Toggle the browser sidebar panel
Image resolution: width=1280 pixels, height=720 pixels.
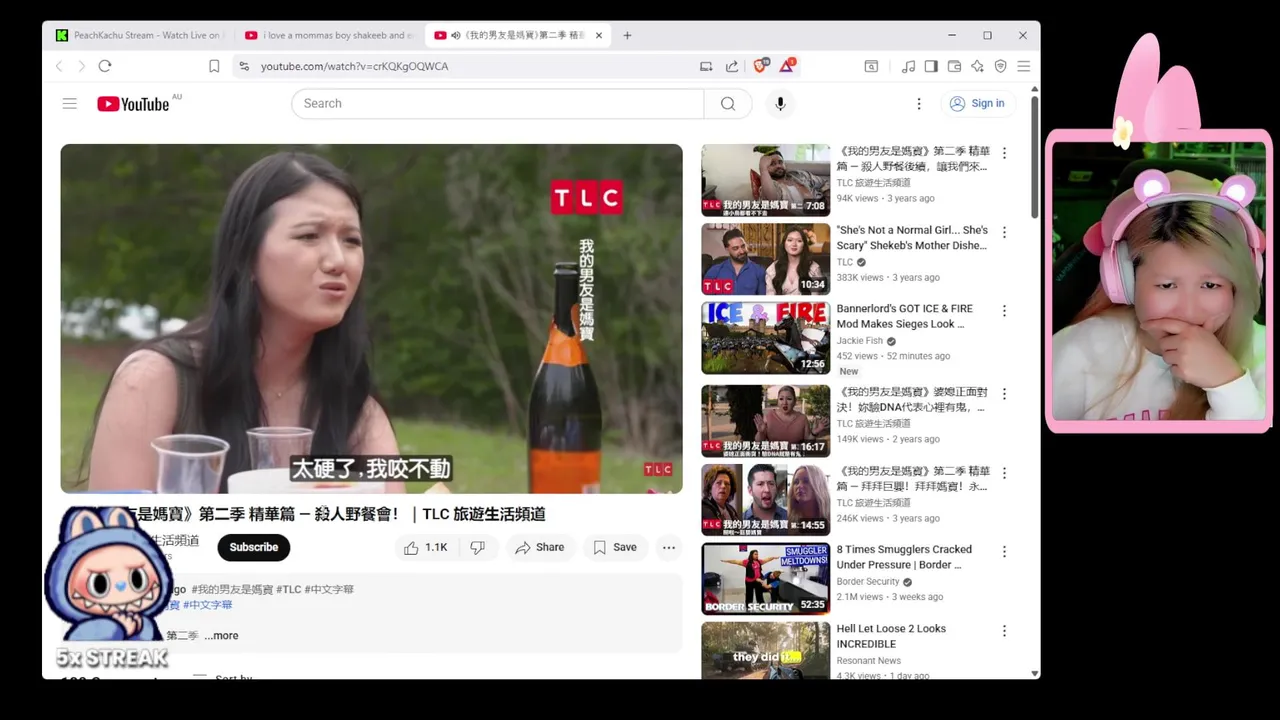point(931,66)
